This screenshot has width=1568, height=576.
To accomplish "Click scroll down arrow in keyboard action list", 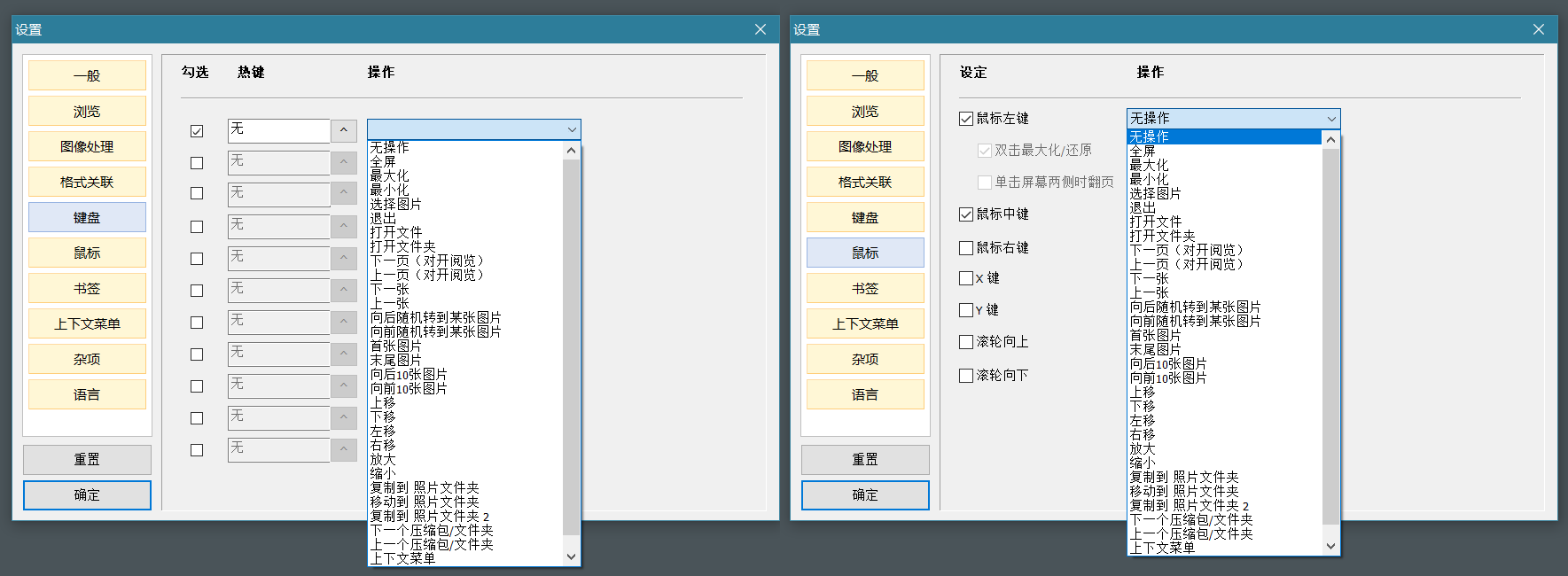I will point(571,557).
